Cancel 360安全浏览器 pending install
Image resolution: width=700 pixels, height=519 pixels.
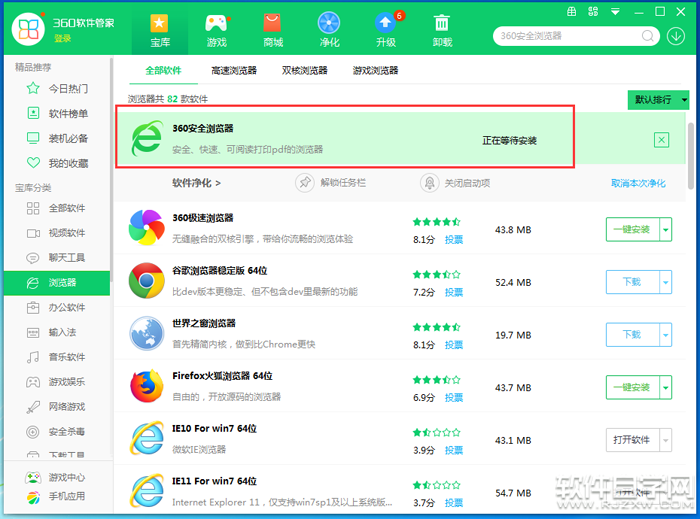pos(661,140)
